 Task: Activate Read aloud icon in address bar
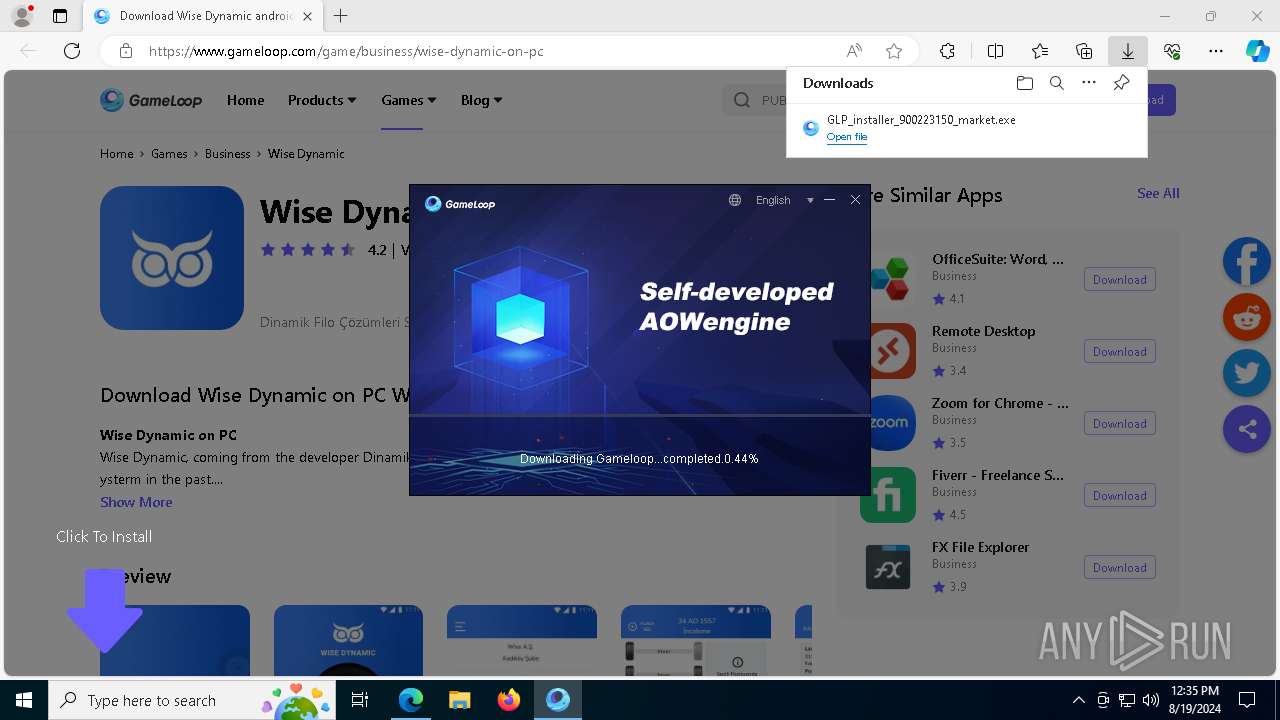854,51
